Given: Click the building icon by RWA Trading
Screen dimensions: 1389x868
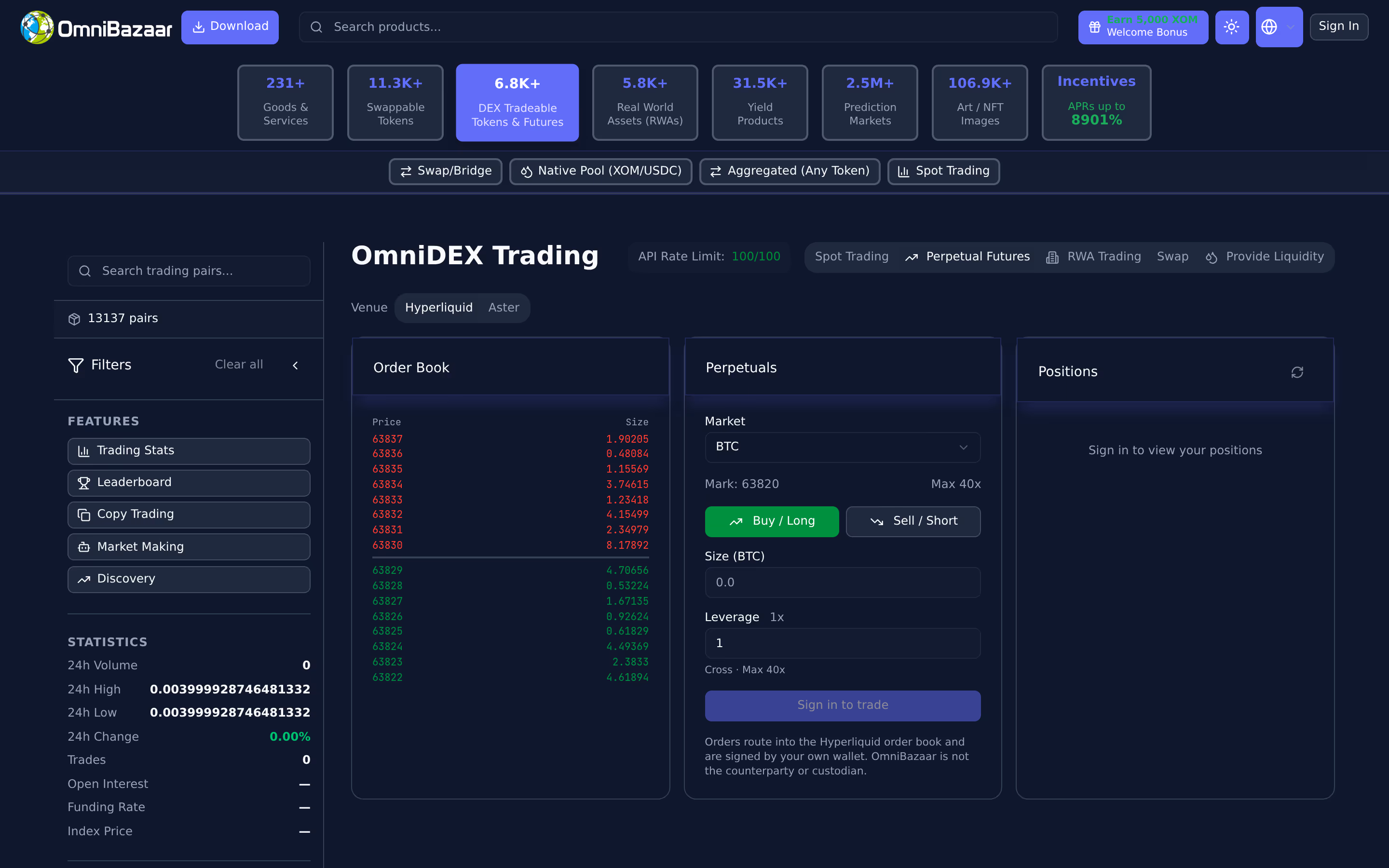Looking at the screenshot, I should tap(1052, 258).
